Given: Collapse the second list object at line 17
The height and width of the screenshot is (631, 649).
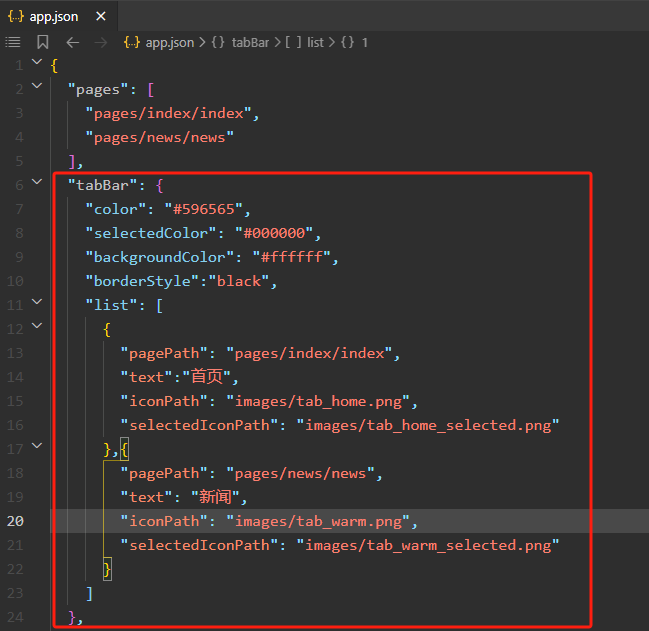Looking at the screenshot, I should point(37,446).
